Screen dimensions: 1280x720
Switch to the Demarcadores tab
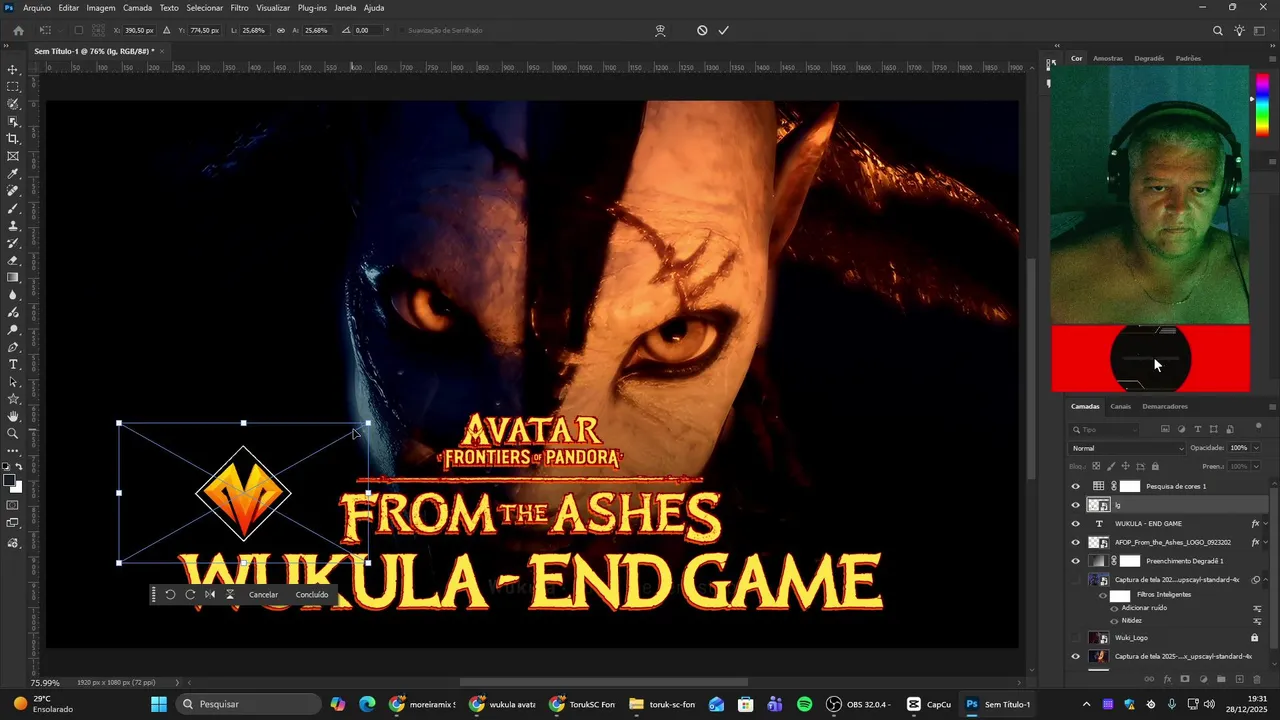coord(1165,406)
